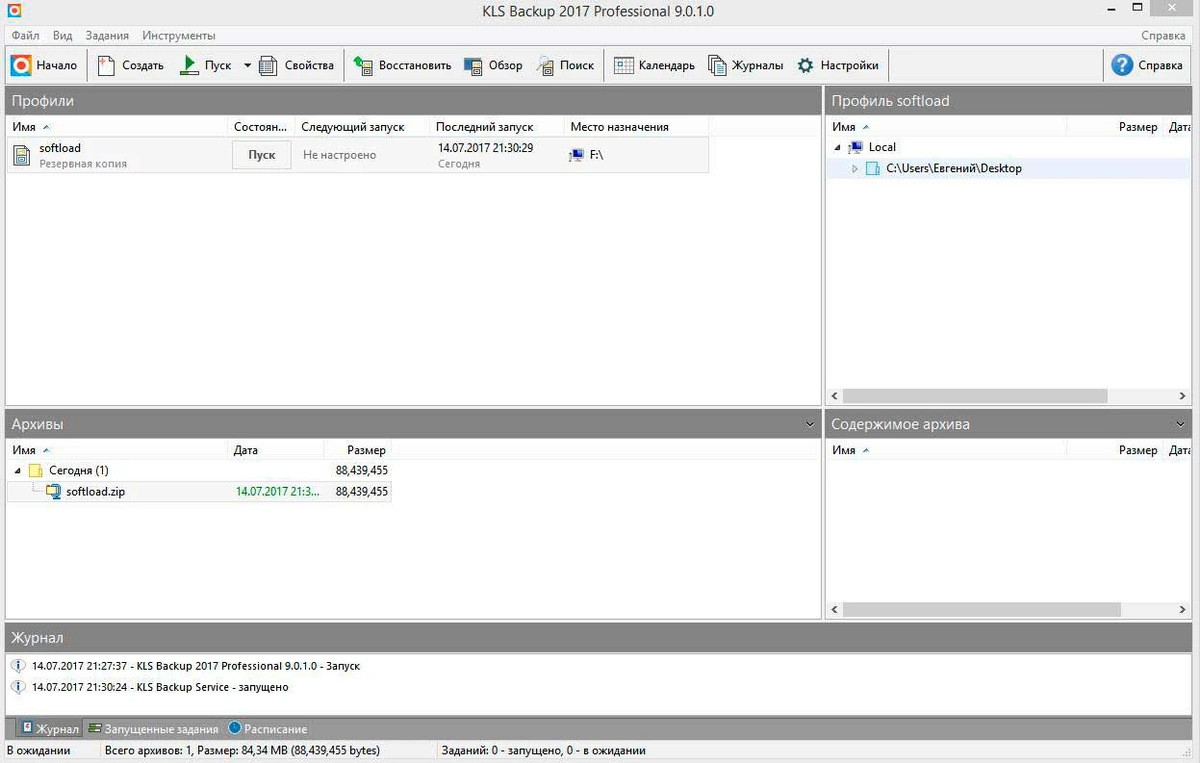Click the info icon of the 21:30:24 log entry
1200x763 pixels.
click(18, 687)
